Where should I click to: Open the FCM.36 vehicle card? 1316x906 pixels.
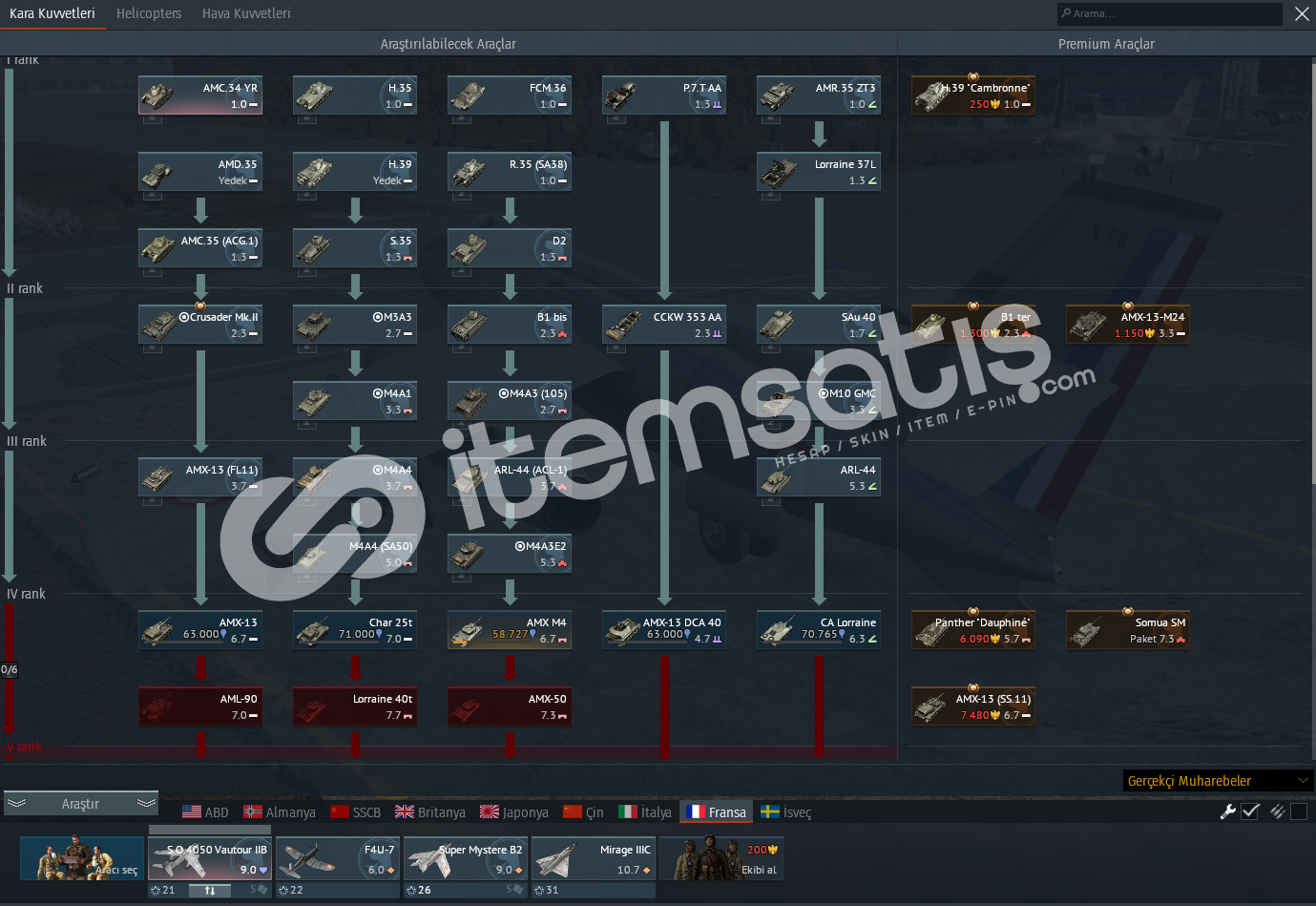point(510,95)
